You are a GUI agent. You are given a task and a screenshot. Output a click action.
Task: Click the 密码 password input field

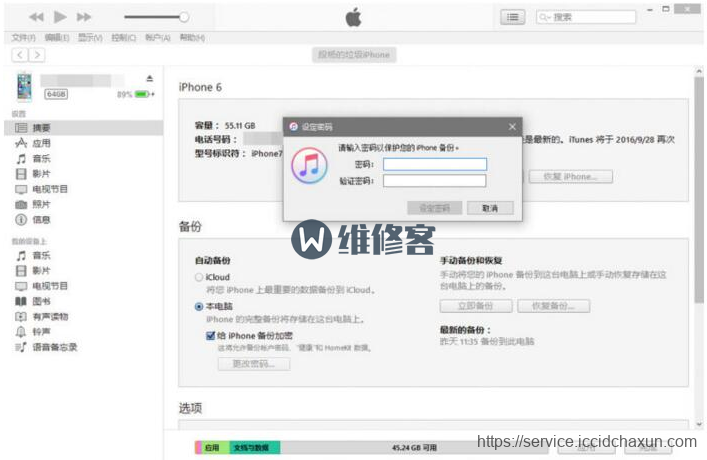click(435, 164)
